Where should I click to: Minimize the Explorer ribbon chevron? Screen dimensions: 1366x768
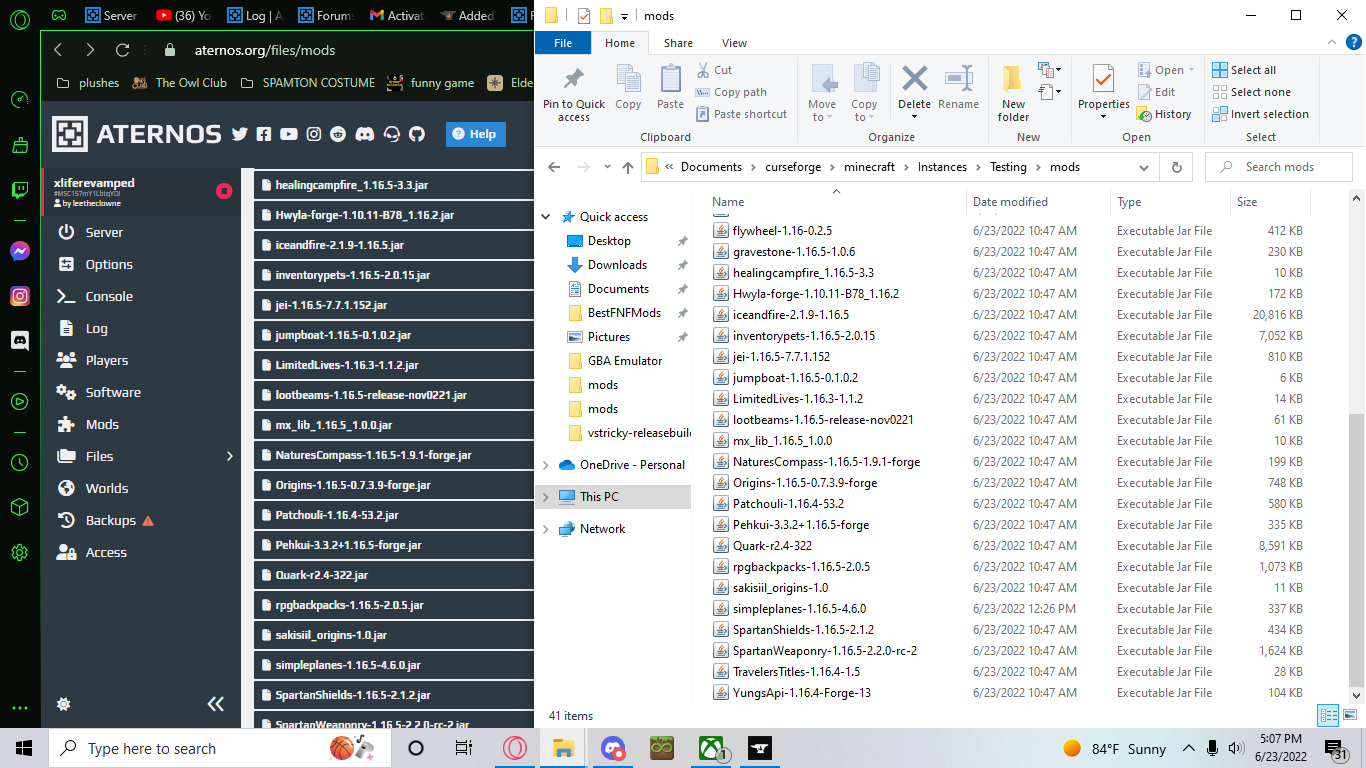1332,42
